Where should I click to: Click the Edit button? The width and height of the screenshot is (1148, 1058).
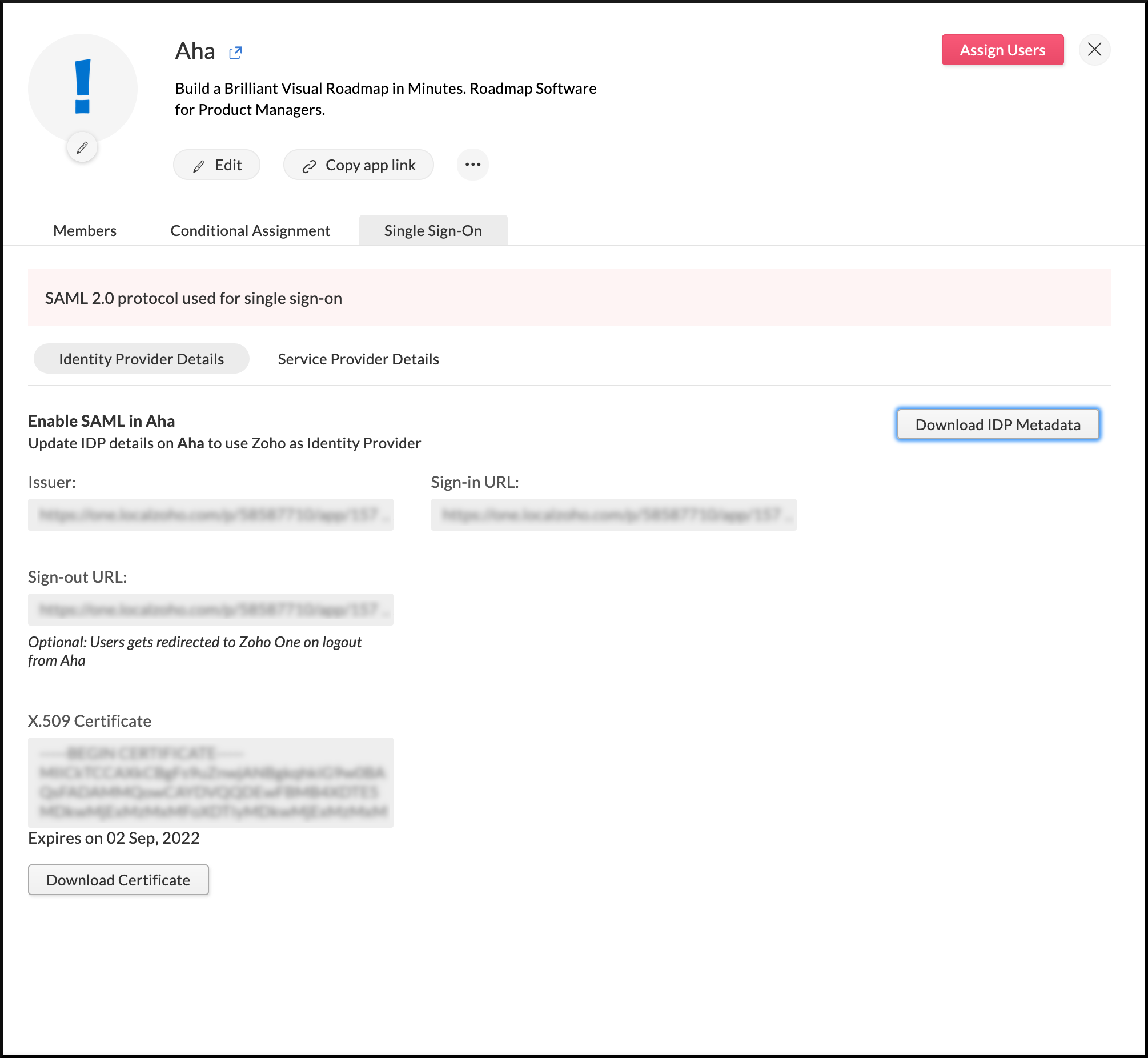[217, 165]
